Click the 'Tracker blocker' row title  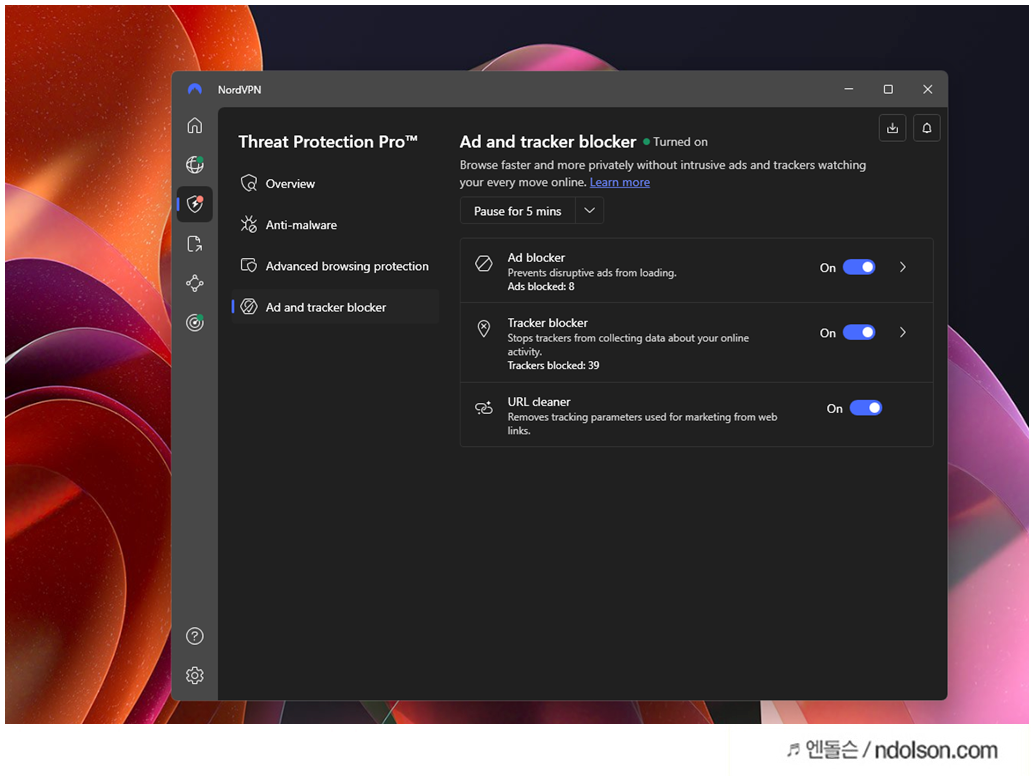click(547, 323)
